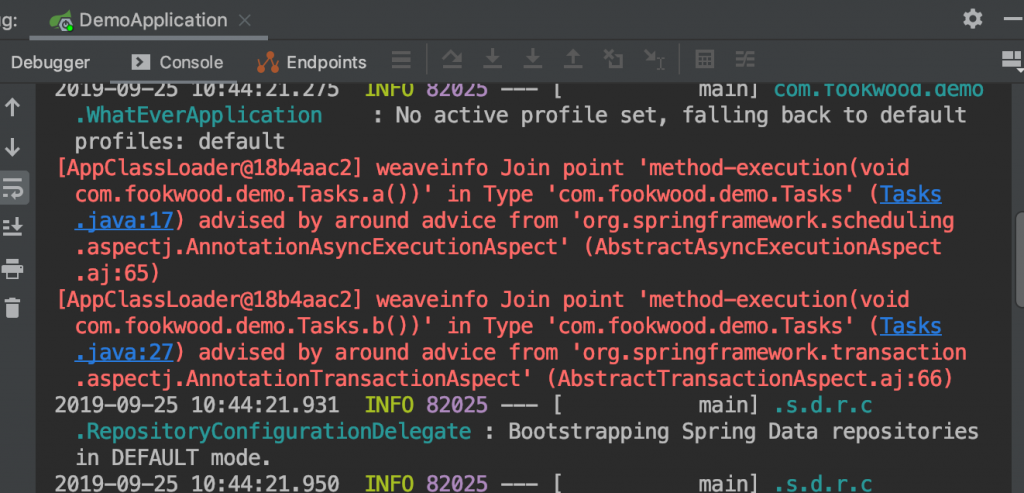The image size is (1024, 493).
Task: Open the Layout Settings dropdown
Action: pos(1011,61)
